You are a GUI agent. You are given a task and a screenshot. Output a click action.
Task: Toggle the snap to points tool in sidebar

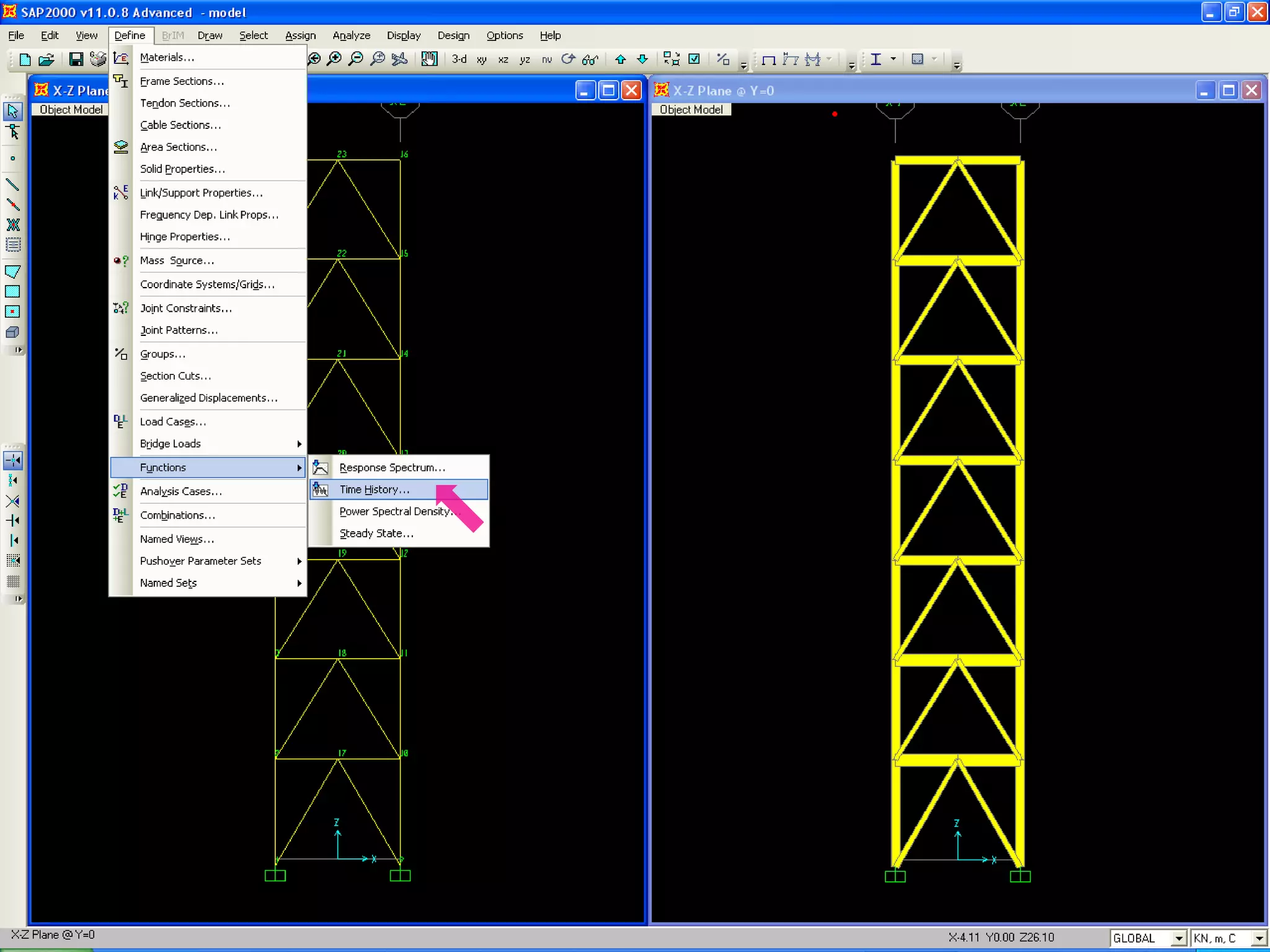tap(13, 460)
